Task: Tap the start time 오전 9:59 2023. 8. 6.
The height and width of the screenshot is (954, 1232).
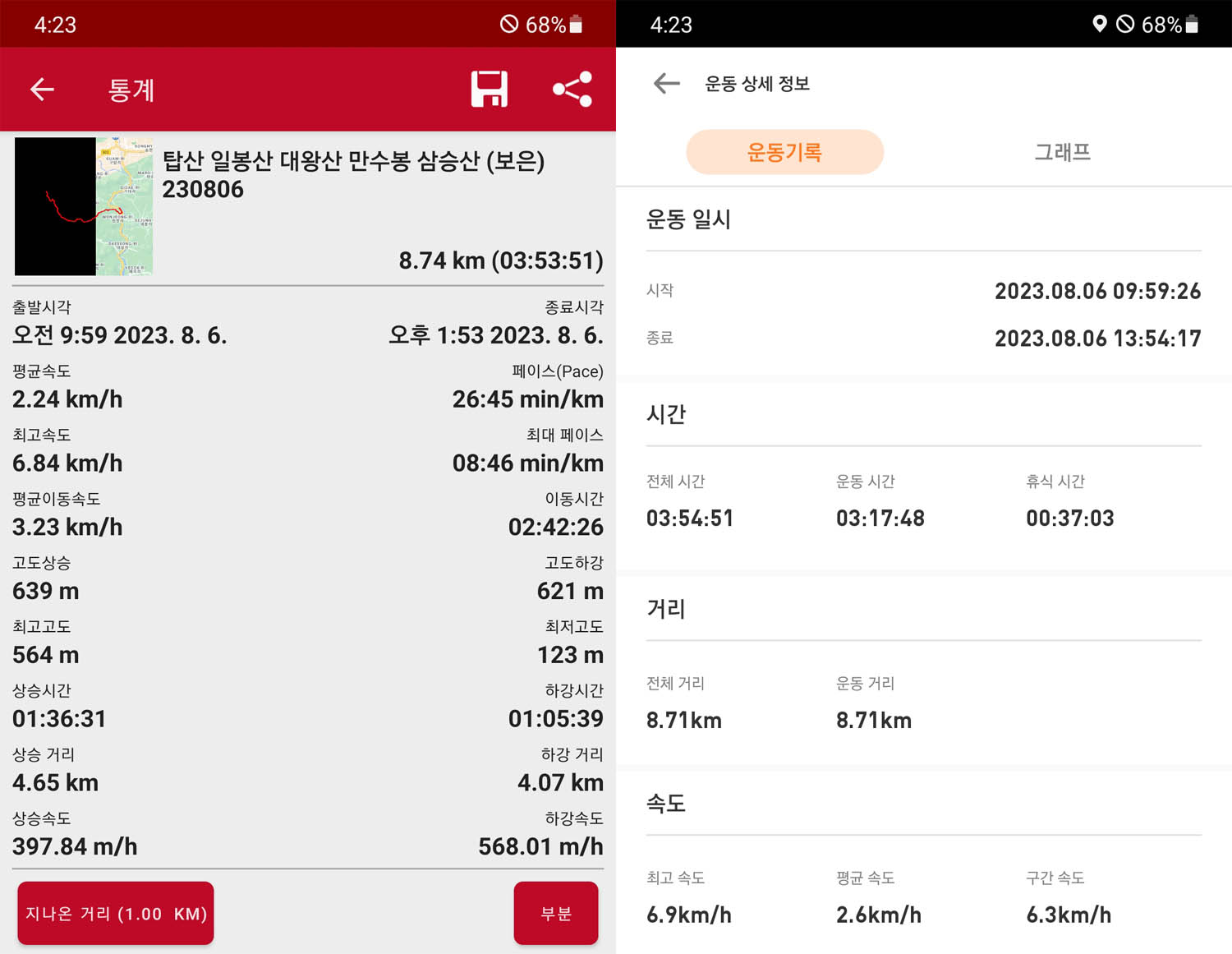Action: point(120,335)
